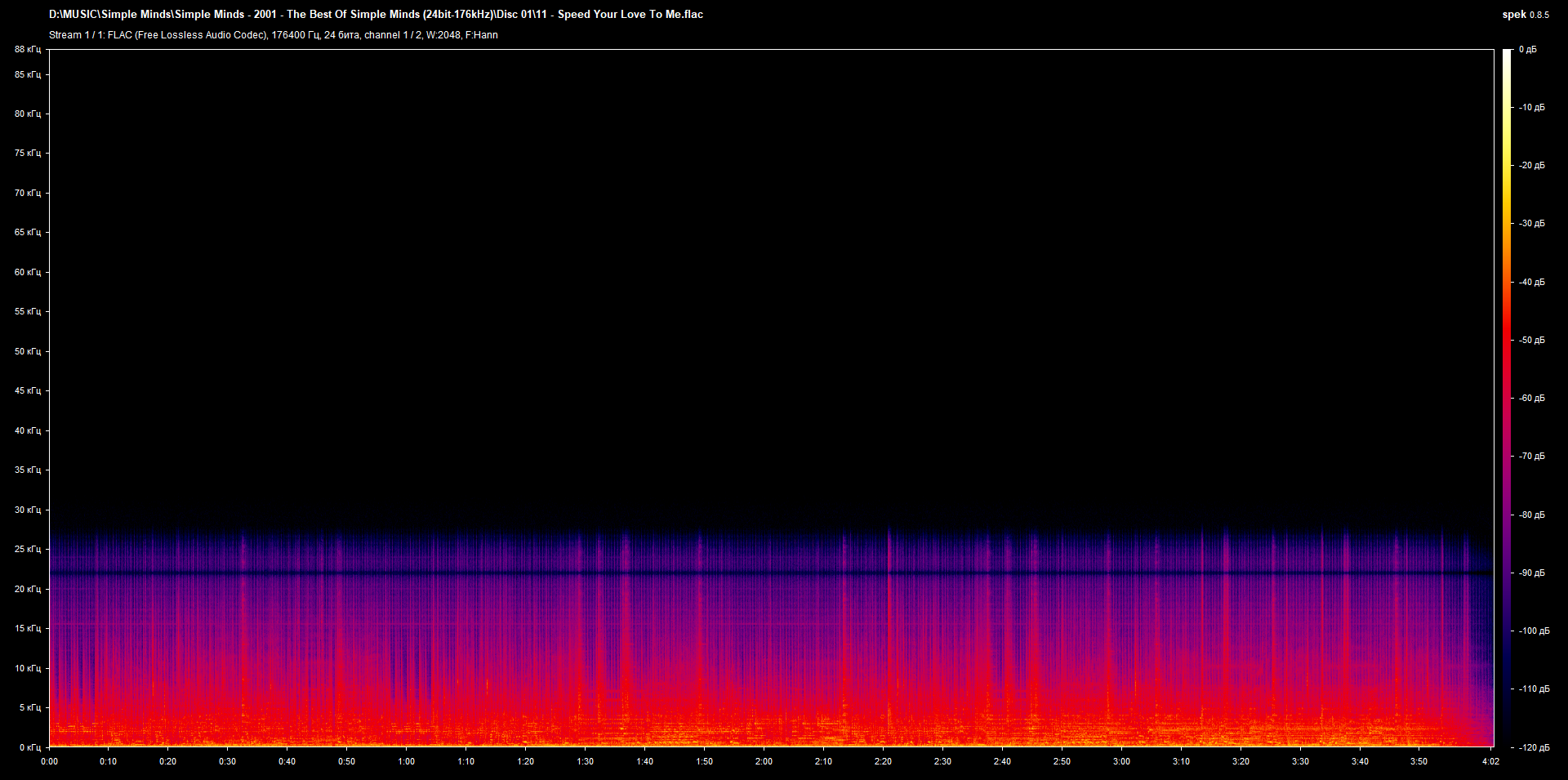
Task: Click the 20 кГц frequency label
Action: click(28, 589)
